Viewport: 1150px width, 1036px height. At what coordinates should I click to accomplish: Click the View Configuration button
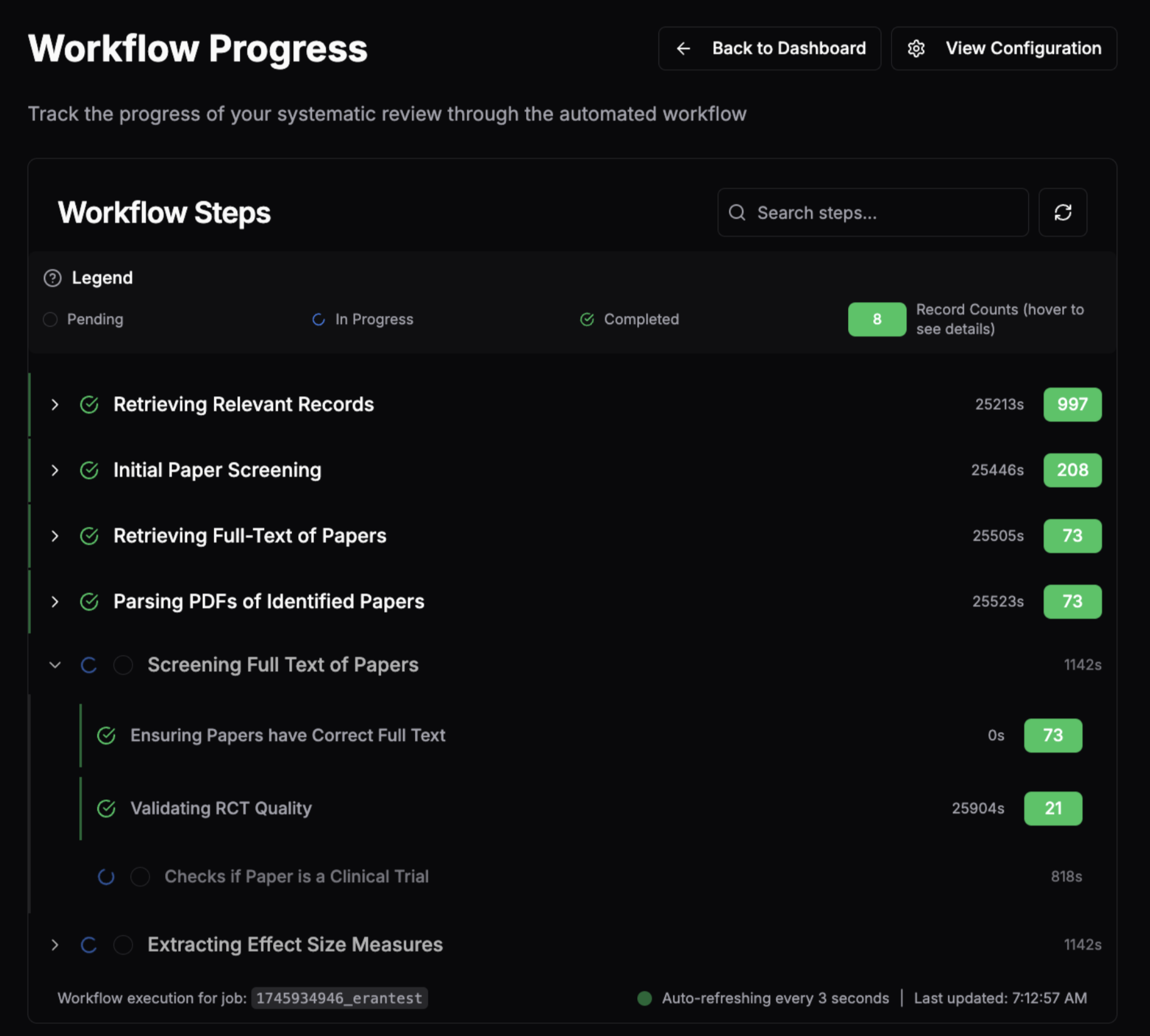click(x=1003, y=48)
